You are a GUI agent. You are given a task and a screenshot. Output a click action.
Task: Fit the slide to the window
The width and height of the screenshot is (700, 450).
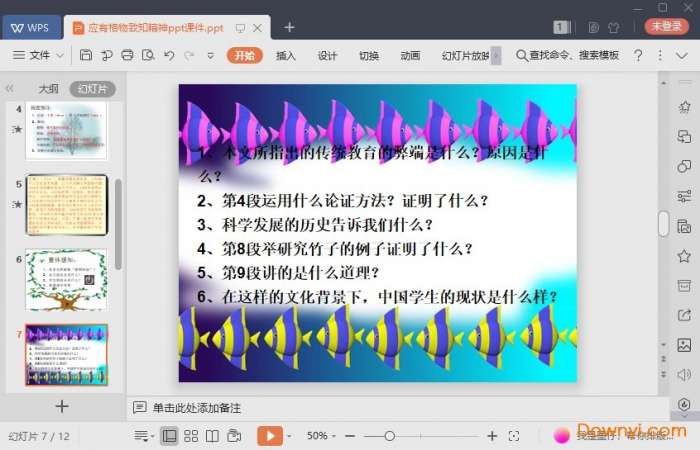514,436
